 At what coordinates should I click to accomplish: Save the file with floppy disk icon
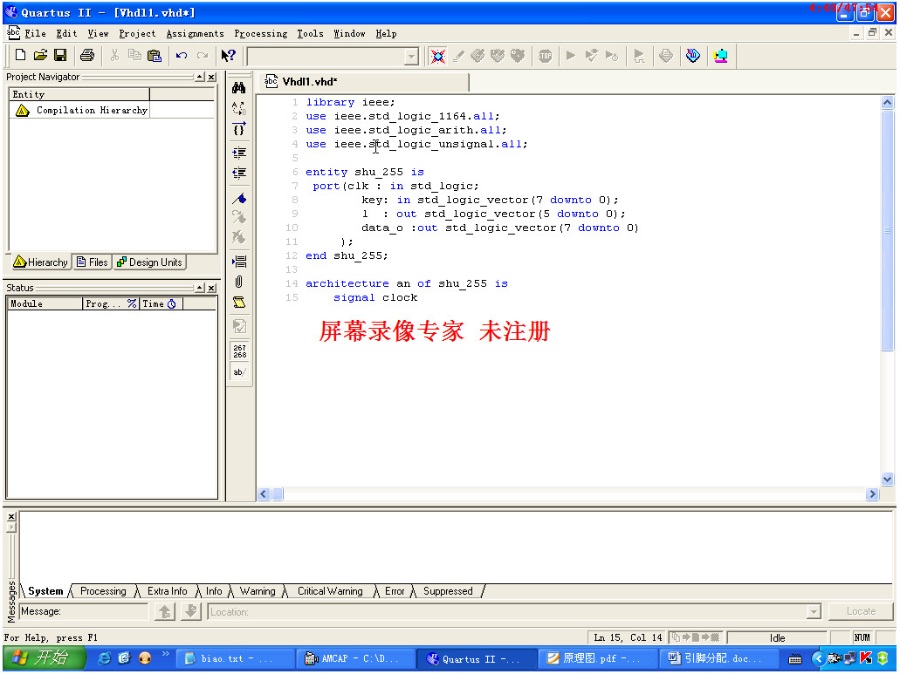pos(60,55)
